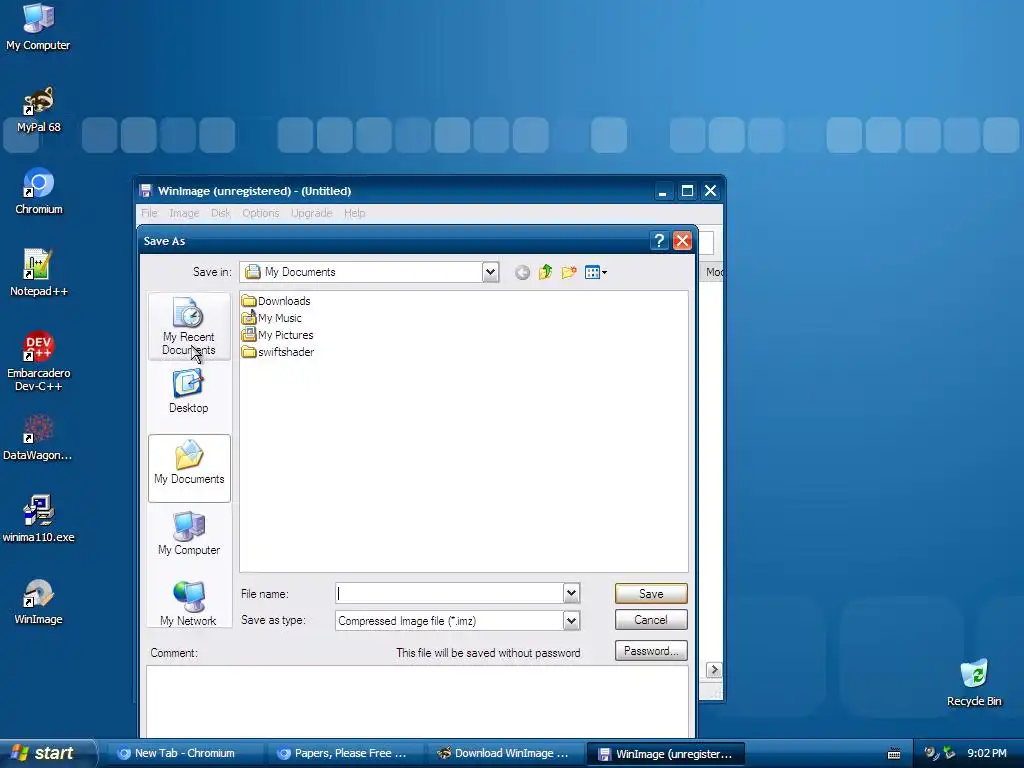
Task: Open the Password dialog button
Action: [x=651, y=650]
